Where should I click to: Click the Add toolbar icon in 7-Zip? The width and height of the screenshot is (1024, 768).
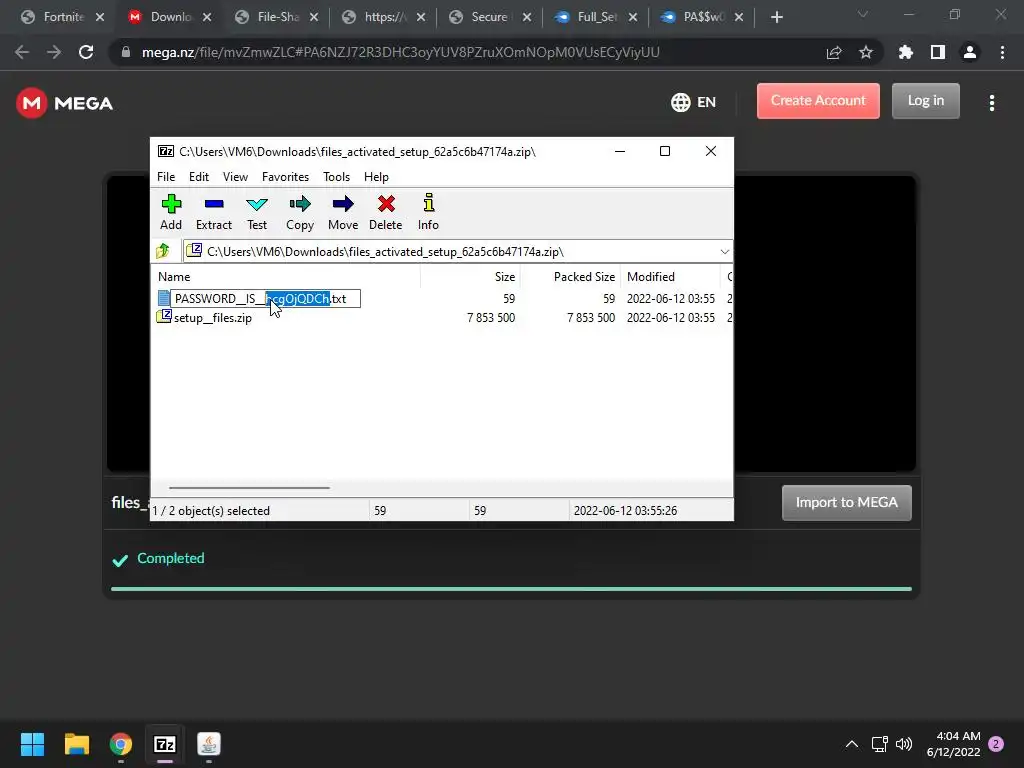[x=171, y=204]
